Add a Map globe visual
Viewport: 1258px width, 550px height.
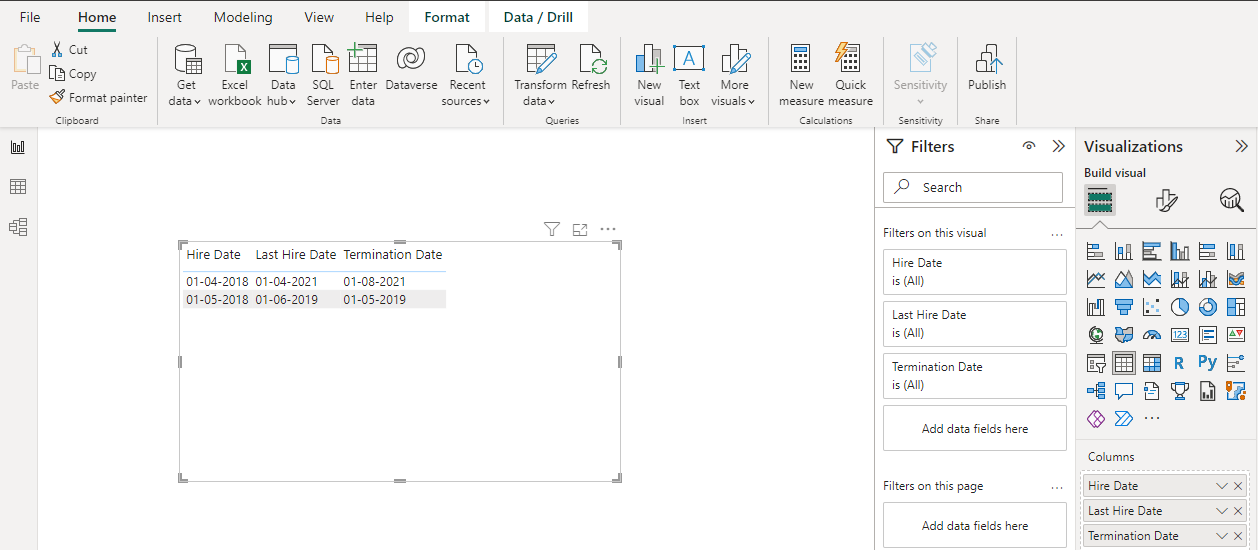[1095, 335]
